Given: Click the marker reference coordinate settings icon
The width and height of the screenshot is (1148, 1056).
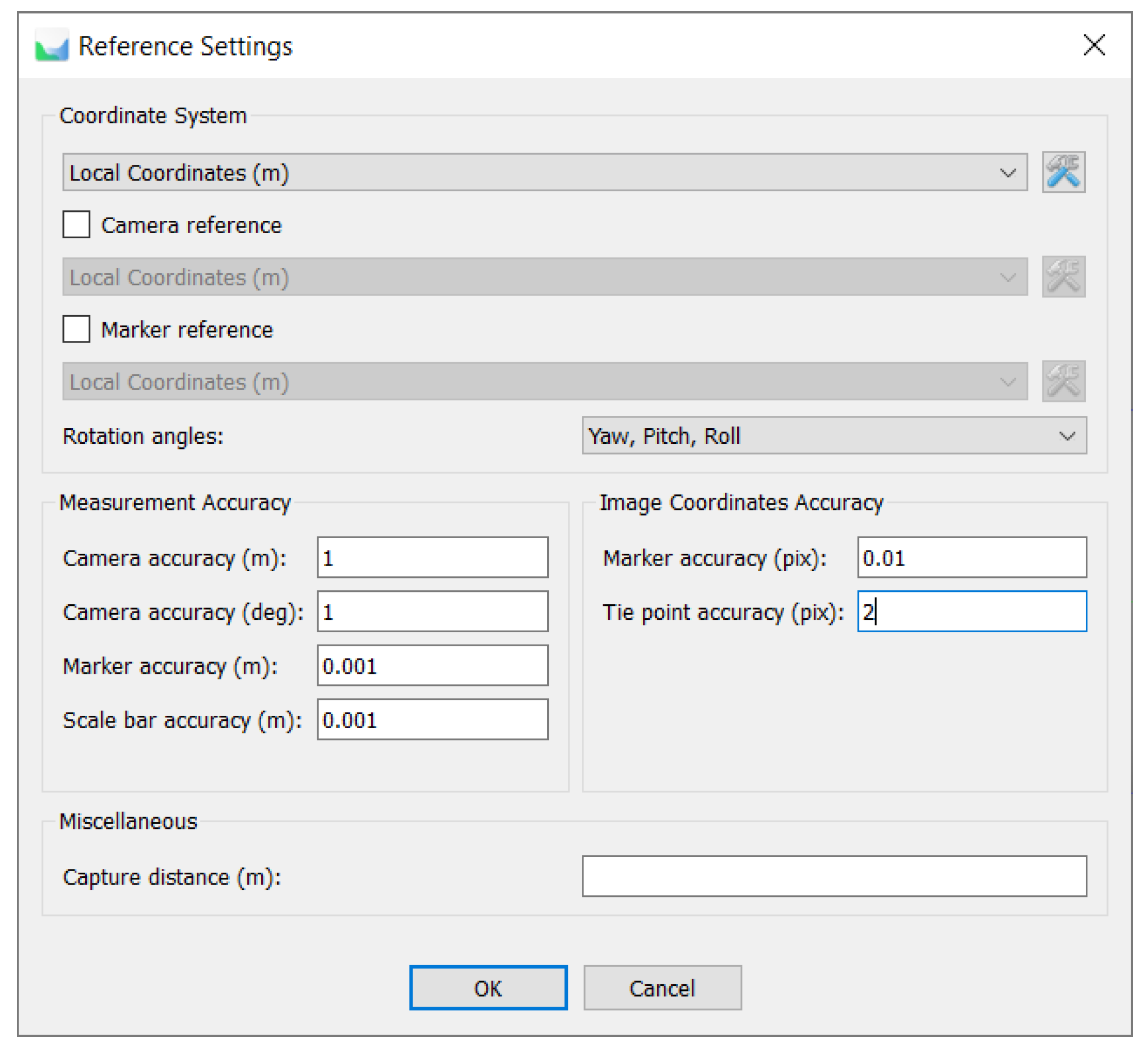Looking at the screenshot, I should click(1063, 381).
